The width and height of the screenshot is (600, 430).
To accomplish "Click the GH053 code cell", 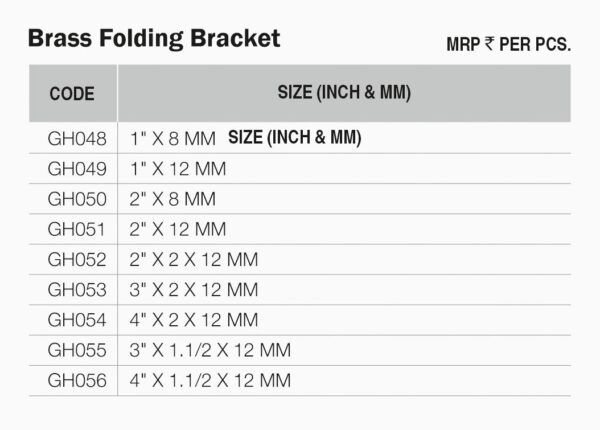I will click(x=77, y=289).
